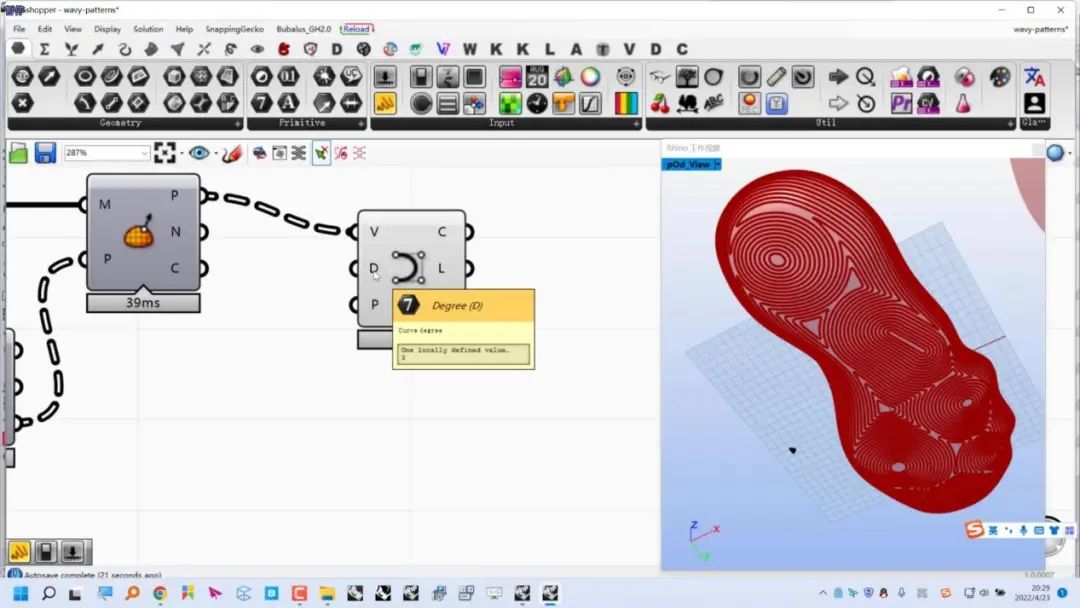Open the Display menu
Viewport: 1080px width, 608px height.
[107, 29]
